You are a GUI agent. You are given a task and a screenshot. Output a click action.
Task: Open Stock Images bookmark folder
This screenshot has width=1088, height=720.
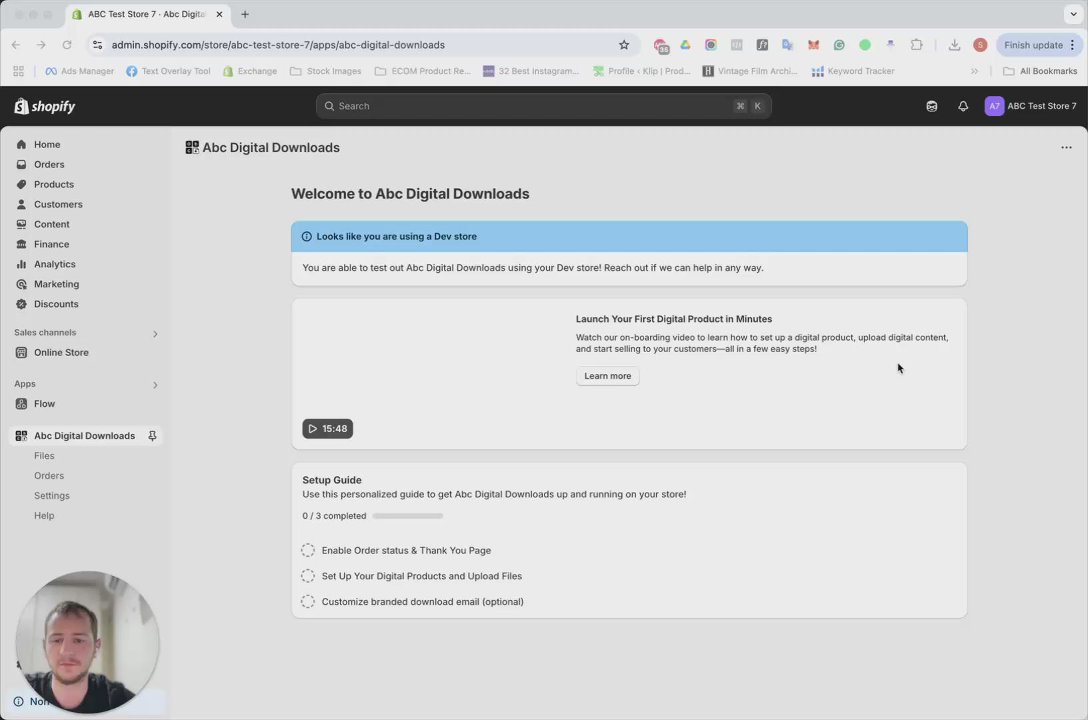pyautogui.click(x=325, y=71)
